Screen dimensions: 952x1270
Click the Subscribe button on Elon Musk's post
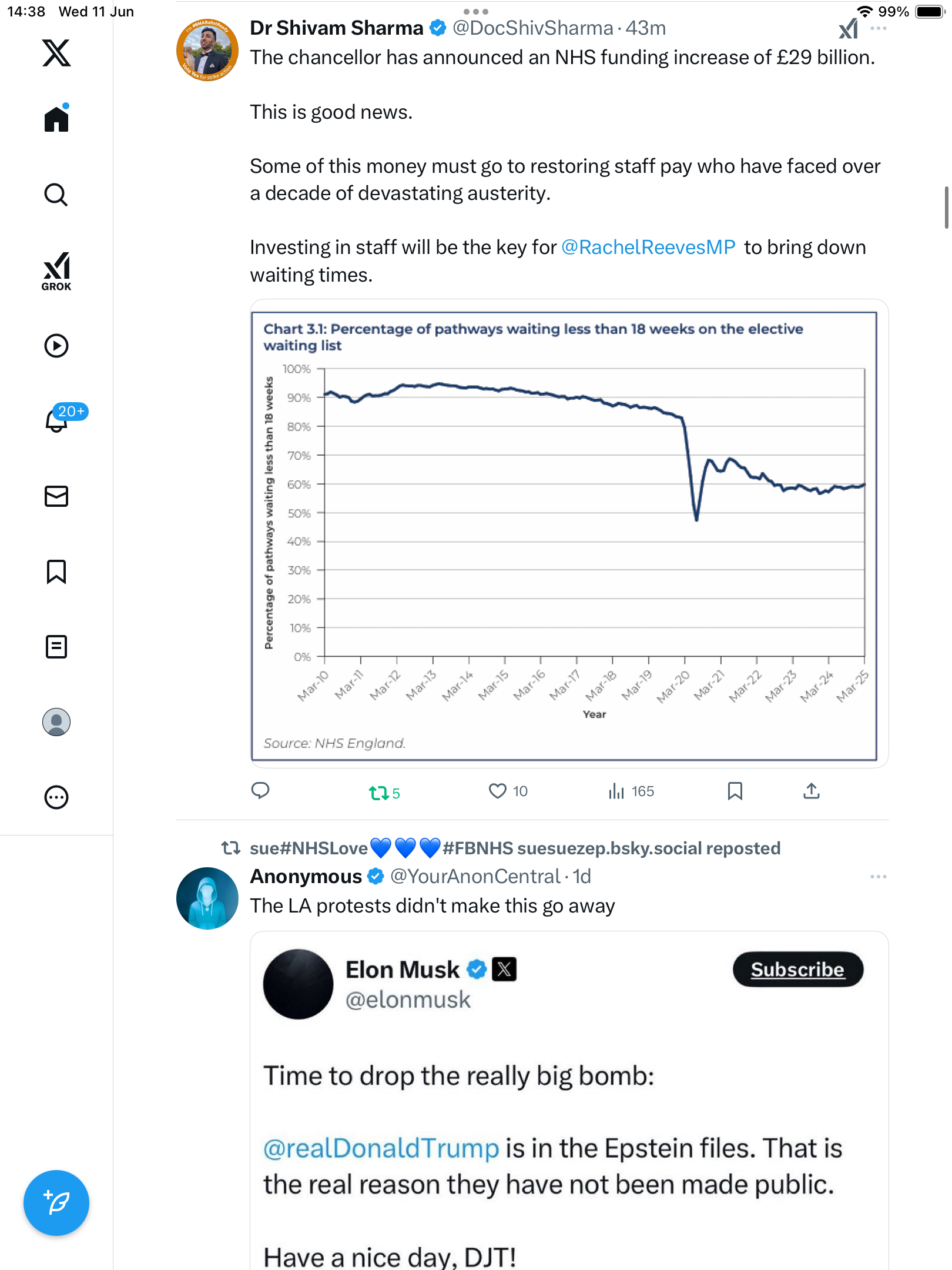797,970
